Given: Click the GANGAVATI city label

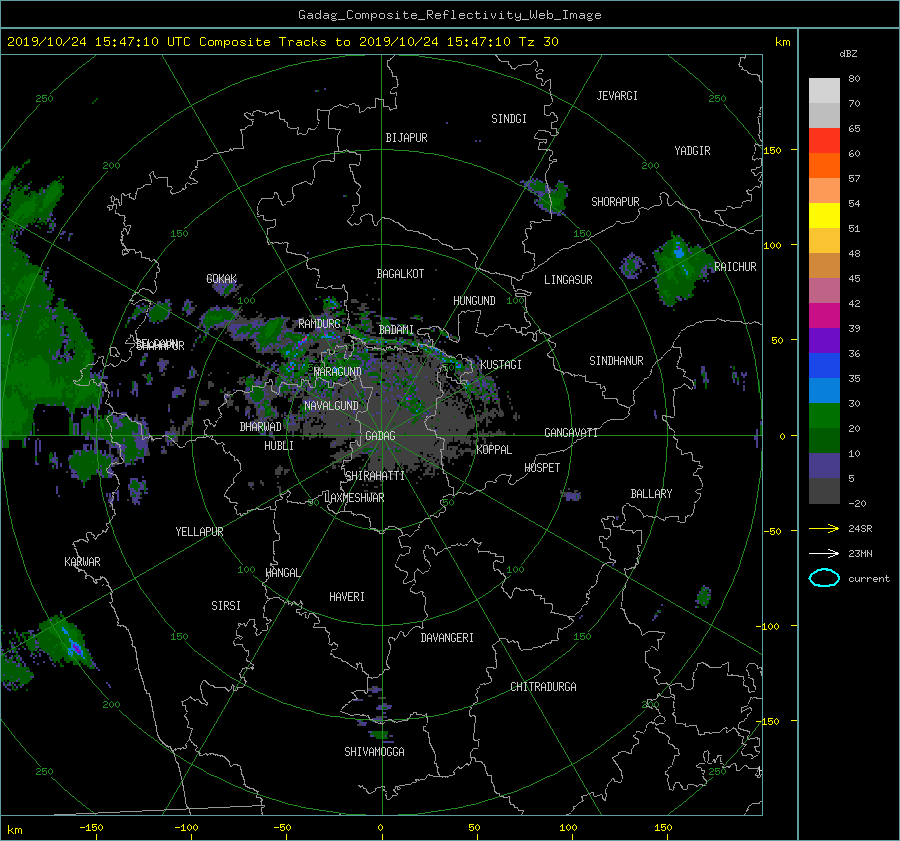Looking at the screenshot, I should (x=571, y=433).
